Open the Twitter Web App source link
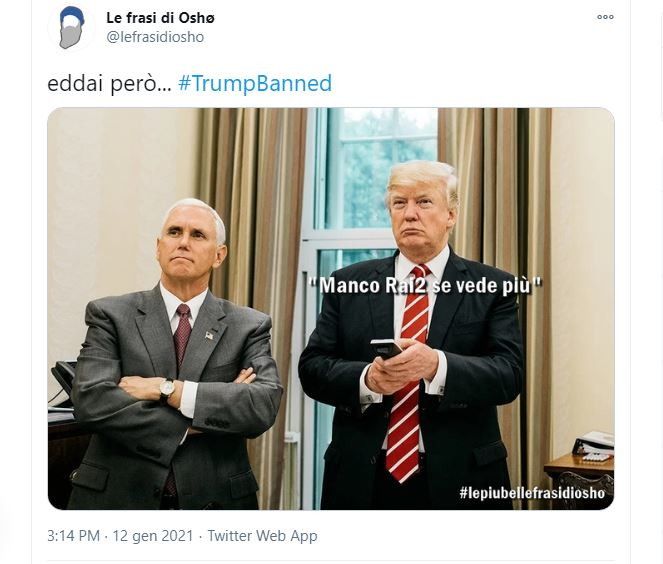 (262, 536)
